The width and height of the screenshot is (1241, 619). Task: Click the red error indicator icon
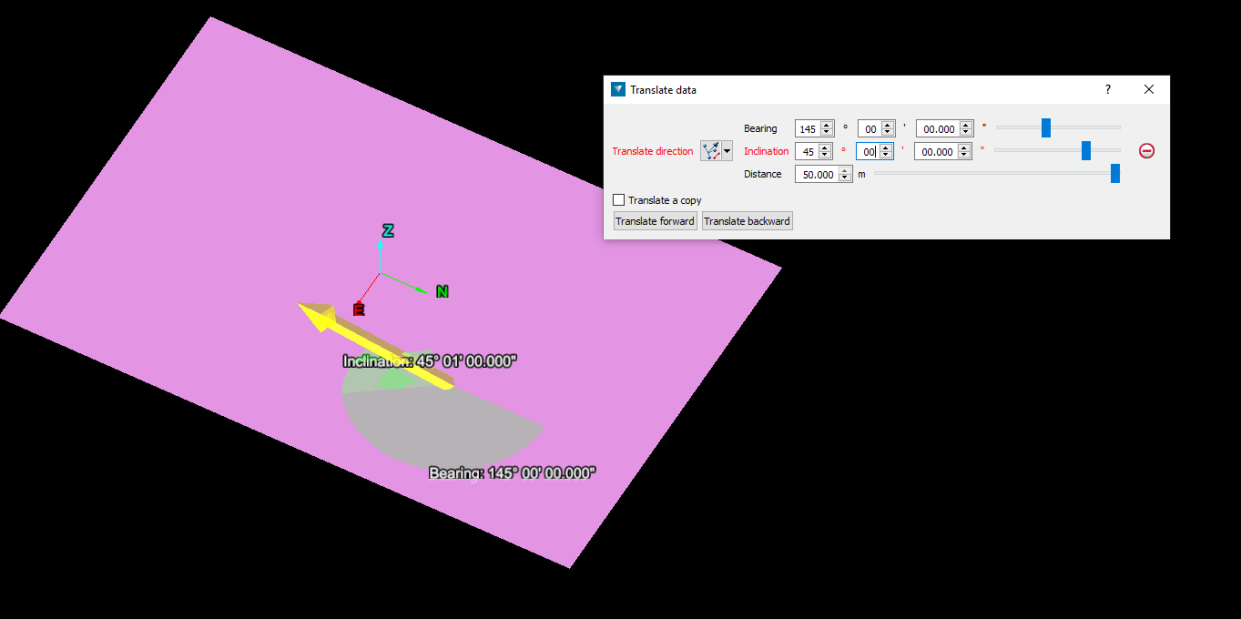[x=1147, y=151]
